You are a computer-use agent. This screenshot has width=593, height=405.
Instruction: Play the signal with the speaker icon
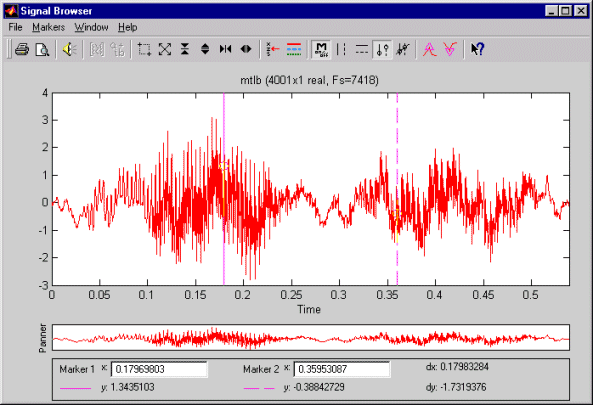[70, 49]
